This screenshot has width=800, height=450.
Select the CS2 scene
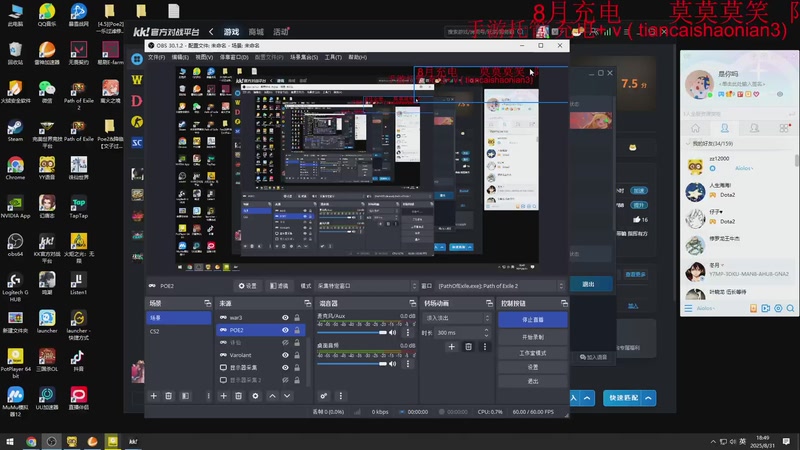179,331
